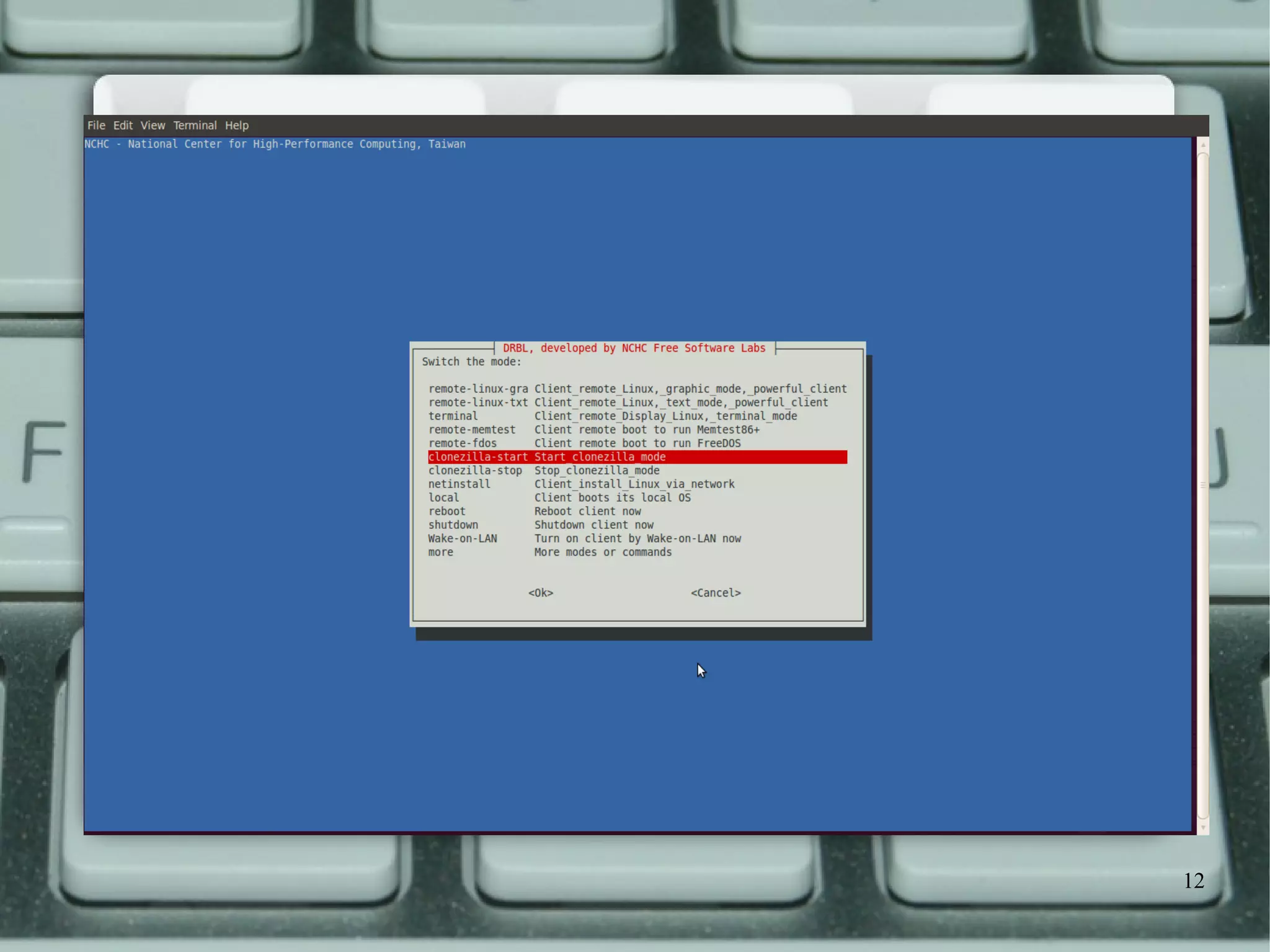This screenshot has height=952, width=1270.
Task: Open the Edit menu
Action: tap(123, 125)
